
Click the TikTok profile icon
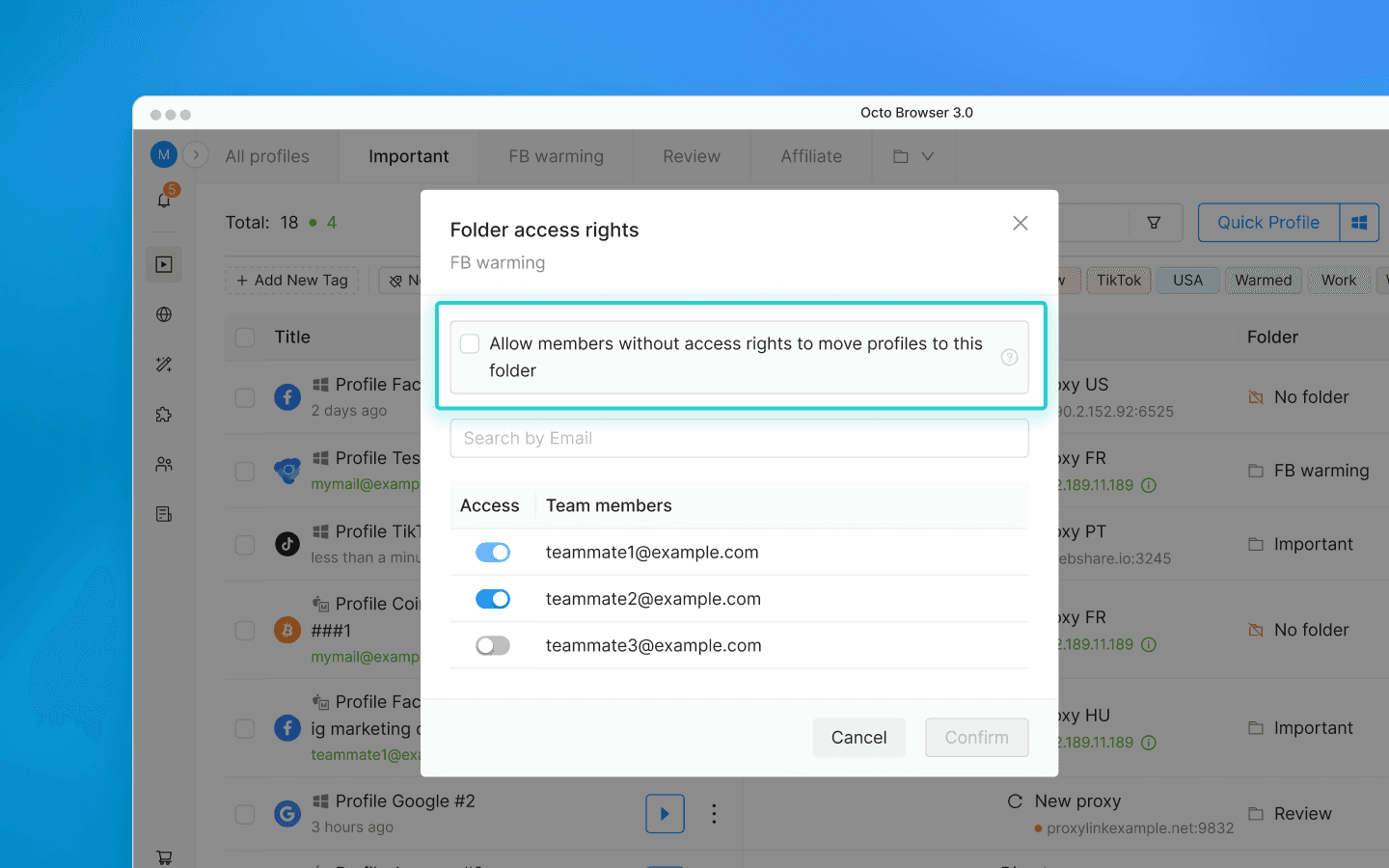pos(287,544)
